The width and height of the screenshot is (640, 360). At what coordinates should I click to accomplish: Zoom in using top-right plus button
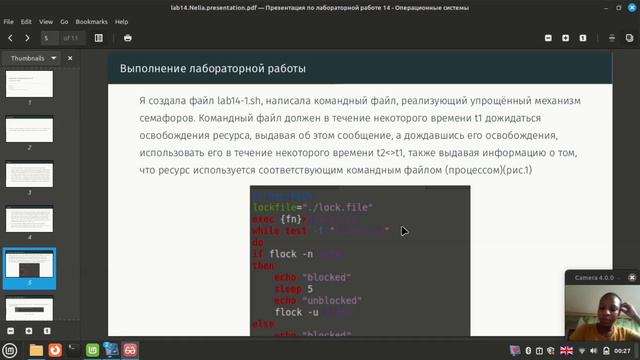click(x=565, y=38)
